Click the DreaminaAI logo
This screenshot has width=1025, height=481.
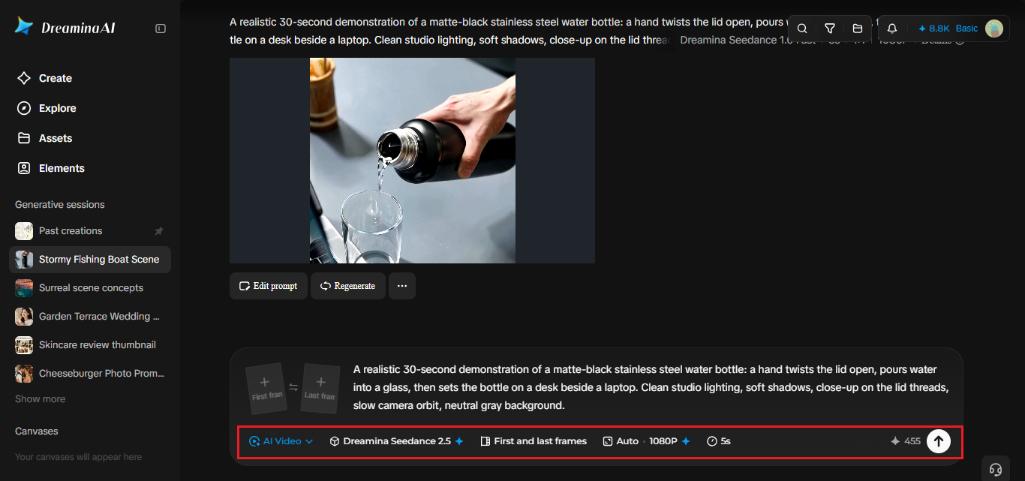click(x=65, y=27)
